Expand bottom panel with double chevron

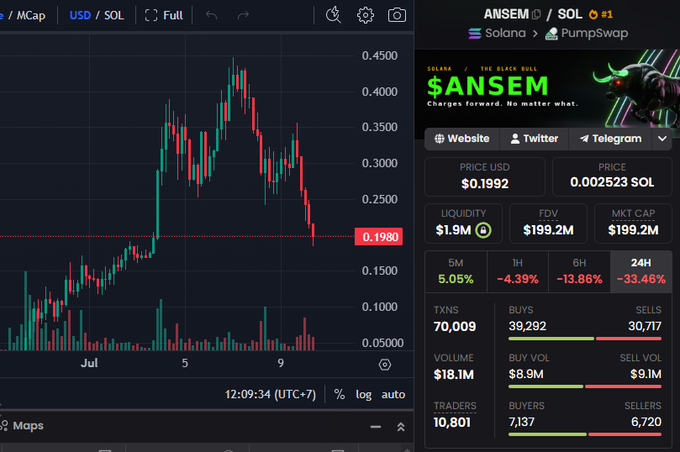401,427
